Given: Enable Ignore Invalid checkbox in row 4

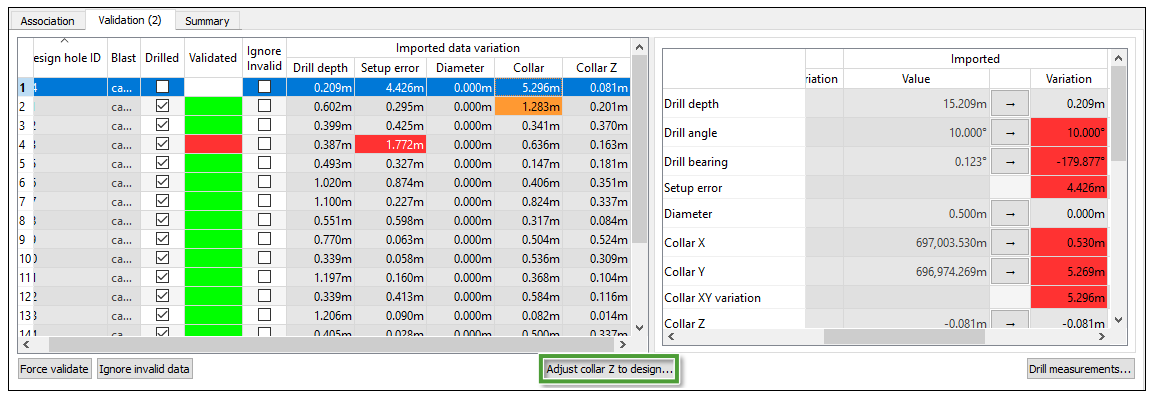Looking at the screenshot, I should 264,144.
